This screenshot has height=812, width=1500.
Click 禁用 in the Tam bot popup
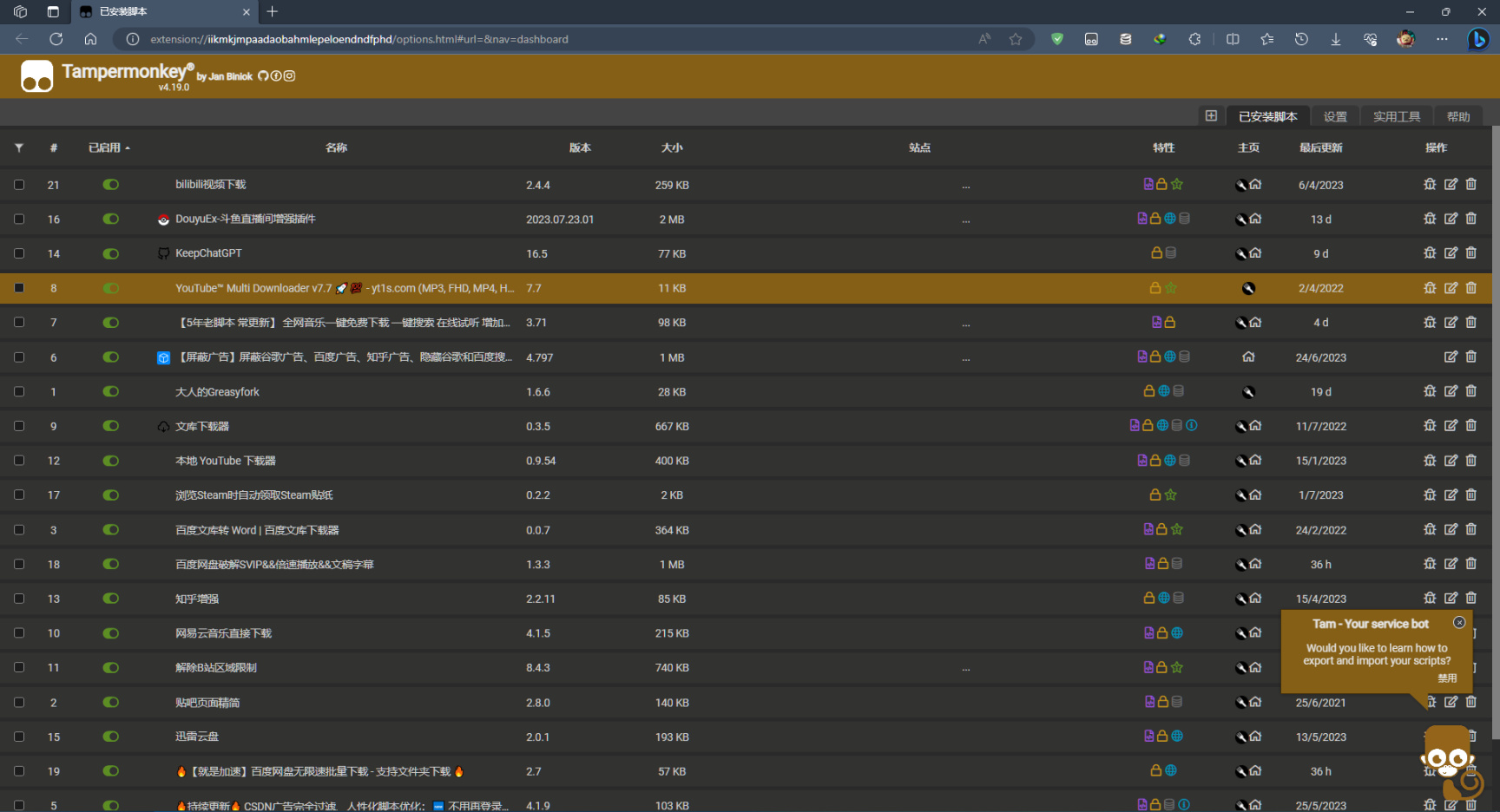coord(1447,678)
